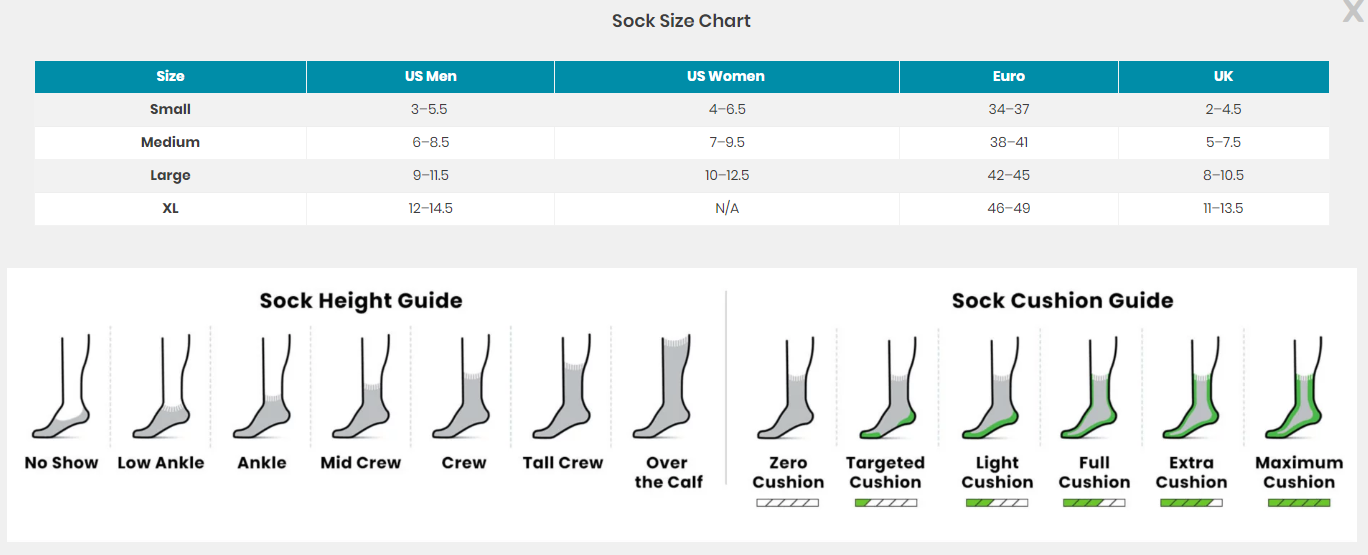Select the Medium size row label
Image resolution: width=1368 pixels, height=555 pixels.
[170, 142]
